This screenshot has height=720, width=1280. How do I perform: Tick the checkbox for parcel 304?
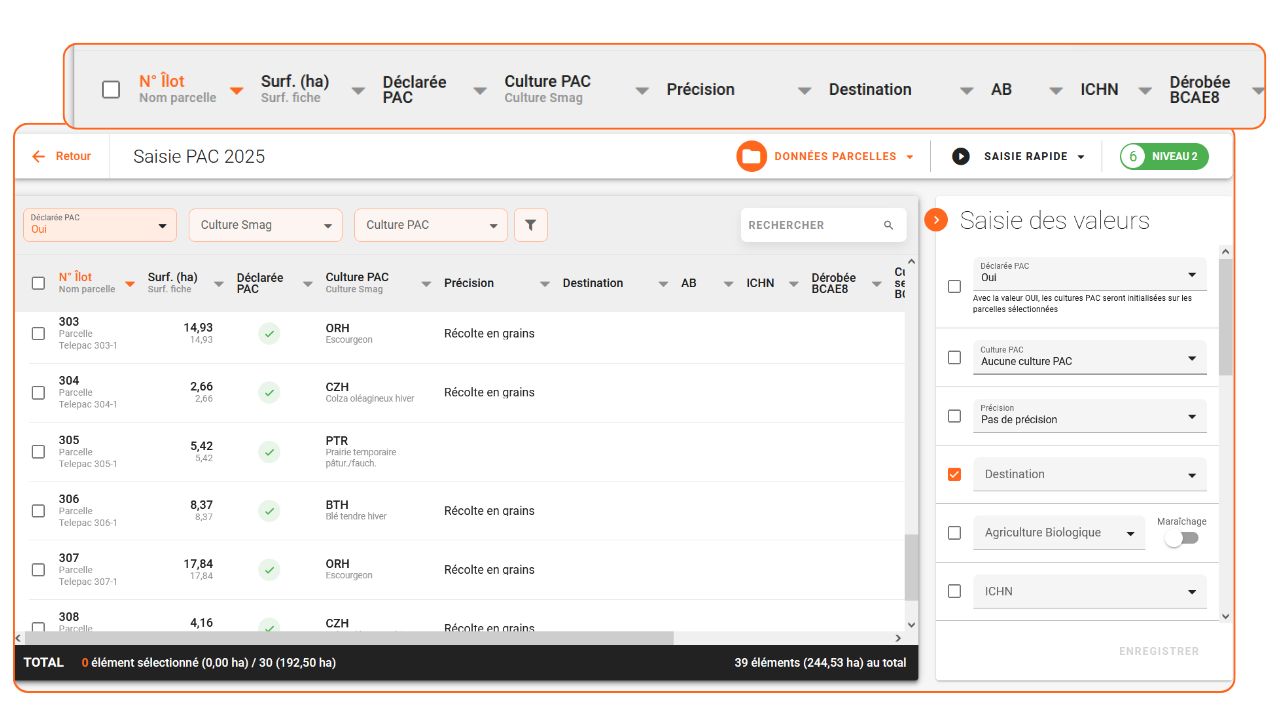tap(38, 393)
